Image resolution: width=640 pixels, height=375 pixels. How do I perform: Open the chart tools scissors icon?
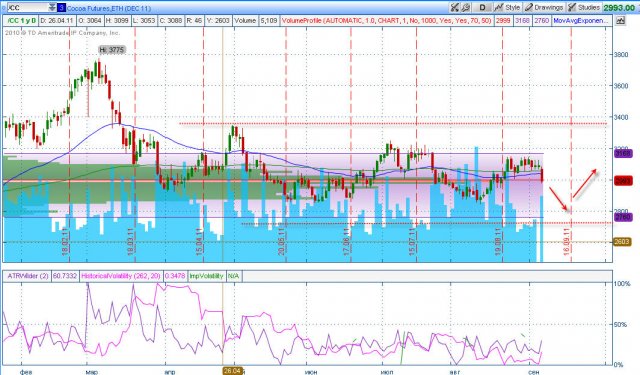454,7
